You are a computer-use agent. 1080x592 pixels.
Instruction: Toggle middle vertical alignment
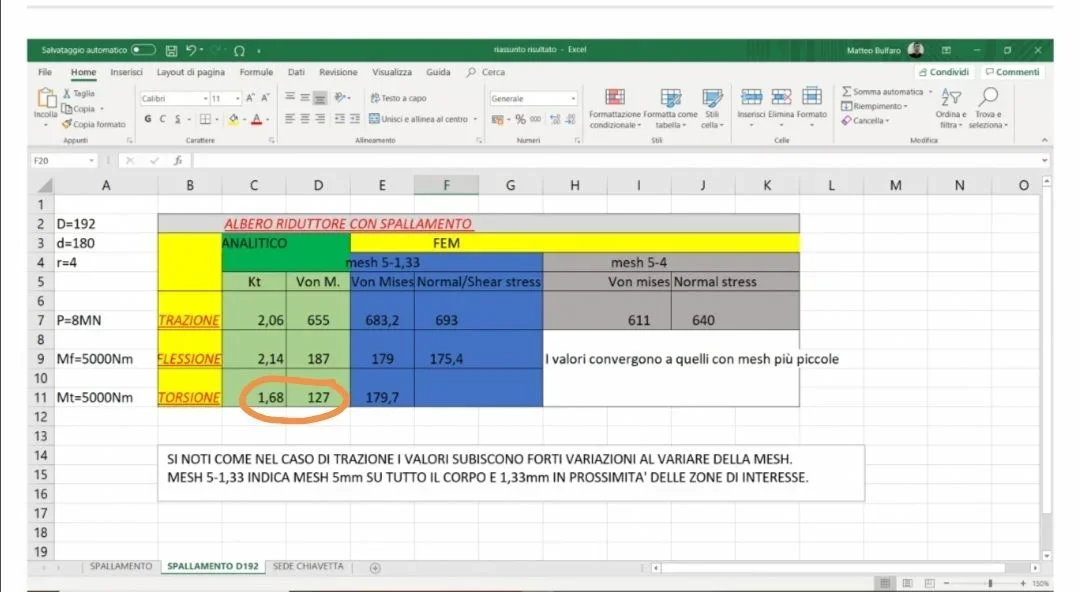tap(305, 98)
